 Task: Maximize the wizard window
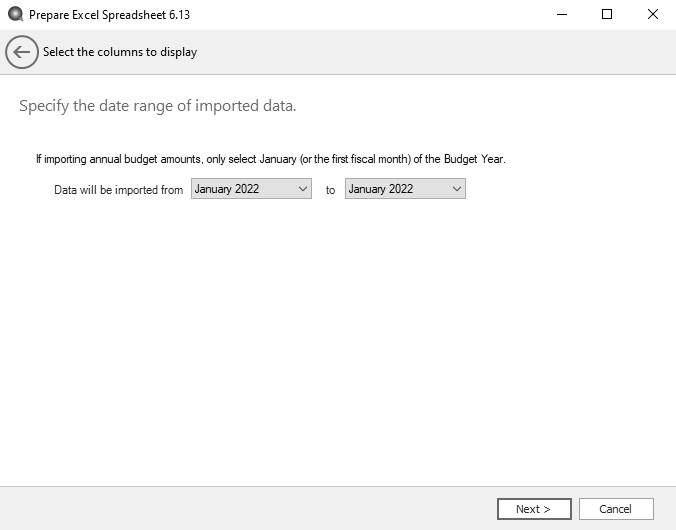pos(607,15)
